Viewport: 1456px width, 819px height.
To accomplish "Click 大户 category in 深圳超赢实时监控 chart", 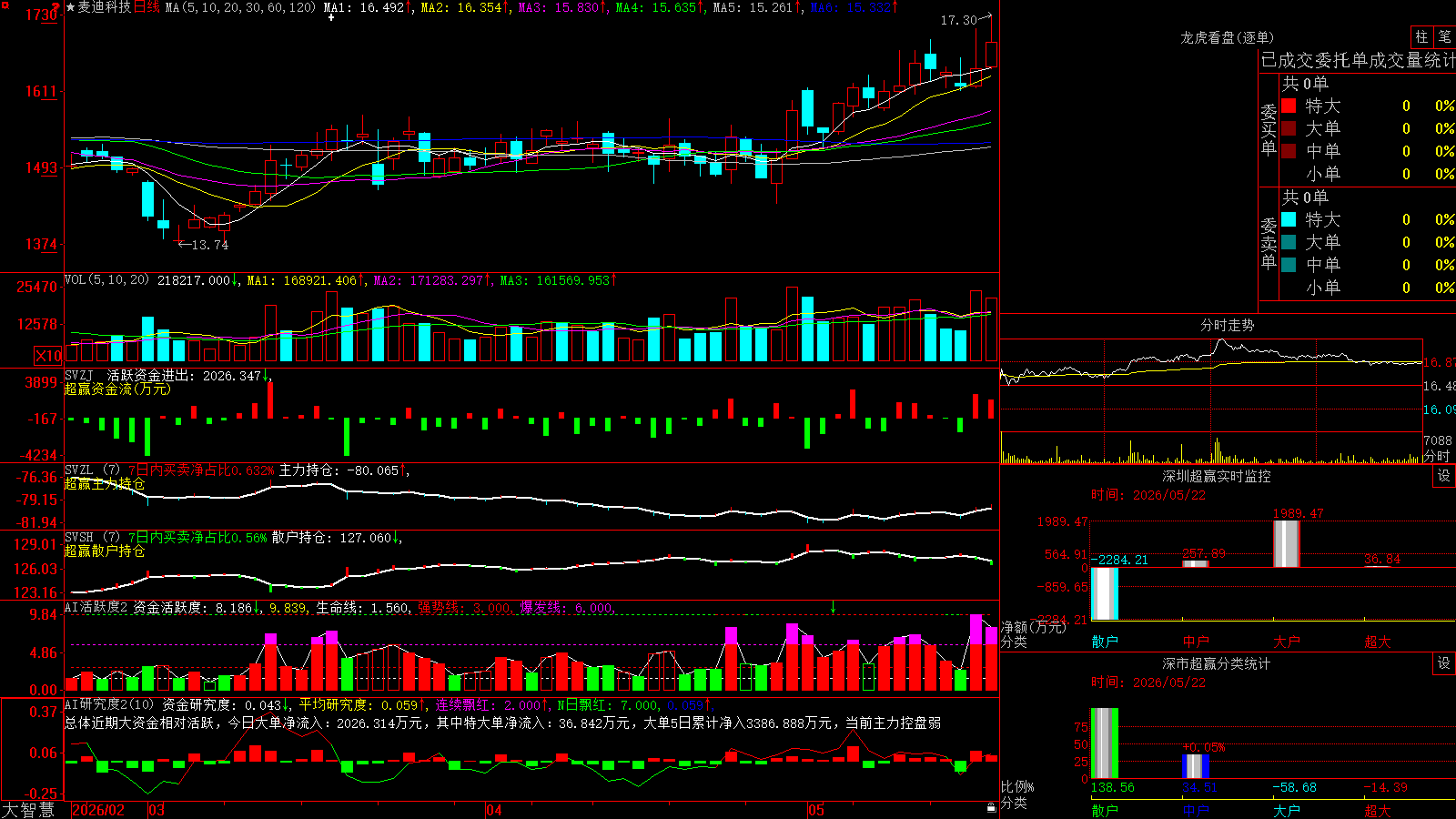I will [x=1287, y=642].
